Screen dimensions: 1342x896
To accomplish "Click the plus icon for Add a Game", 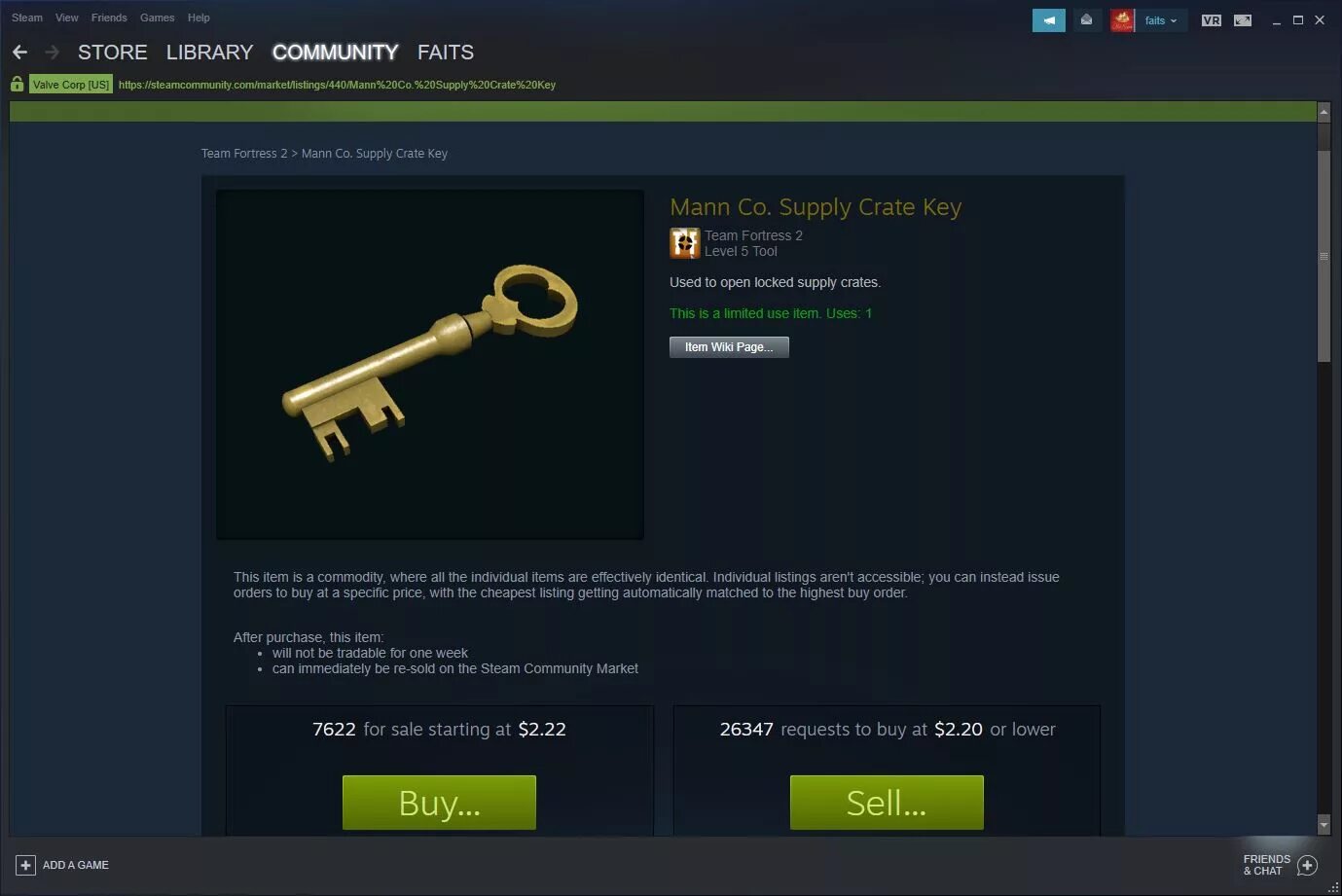I will pyautogui.click(x=25, y=865).
